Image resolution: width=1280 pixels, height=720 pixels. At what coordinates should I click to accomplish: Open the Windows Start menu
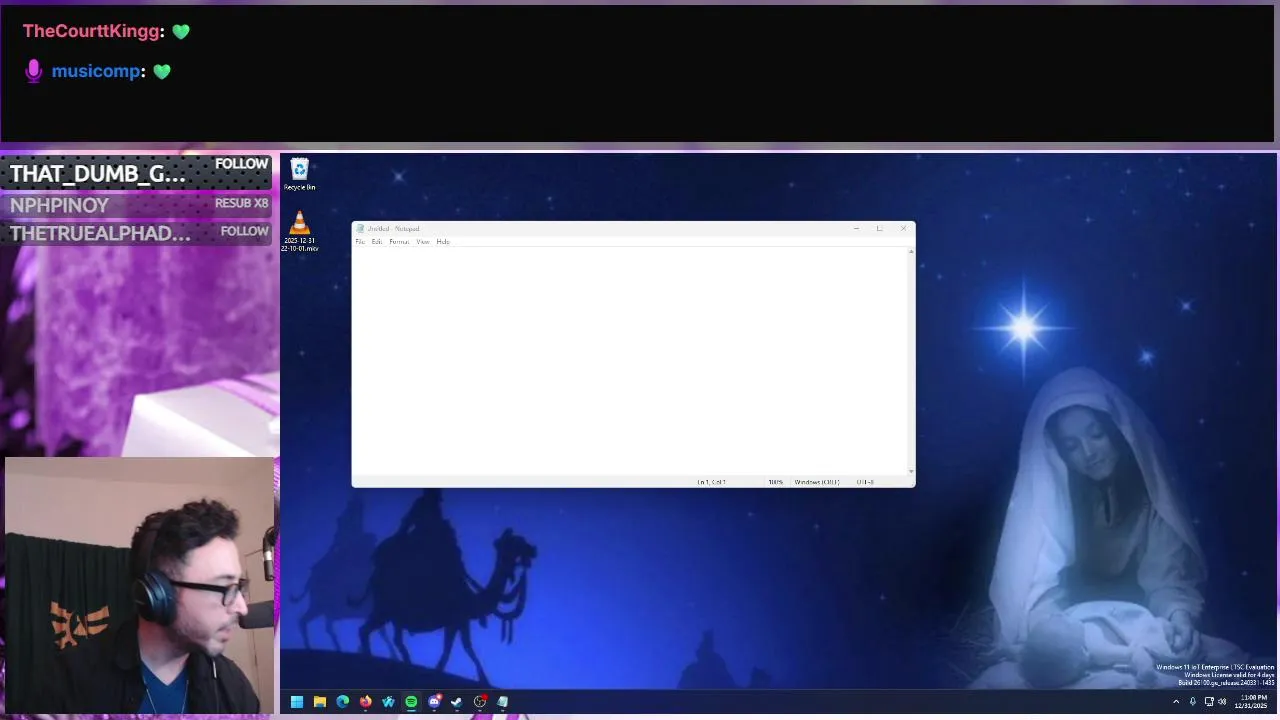click(x=297, y=702)
